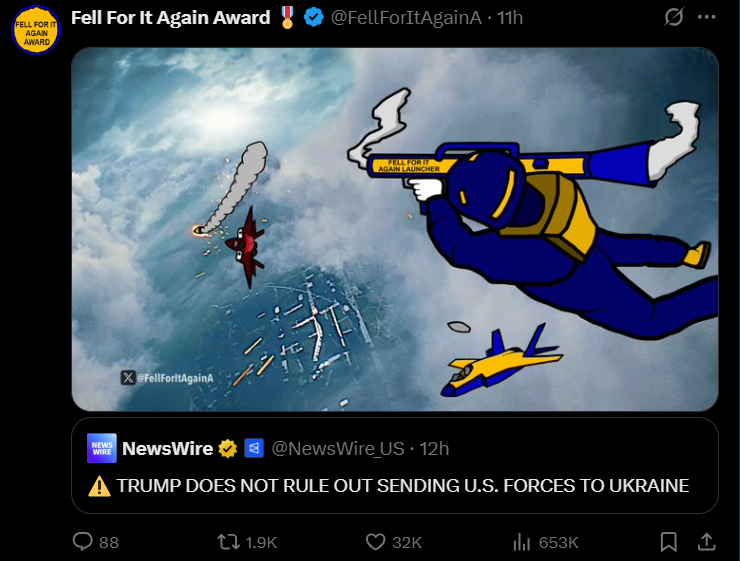Image resolution: width=740 pixels, height=561 pixels.
Task: Click the 32K likes count
Action: point(407,543)
